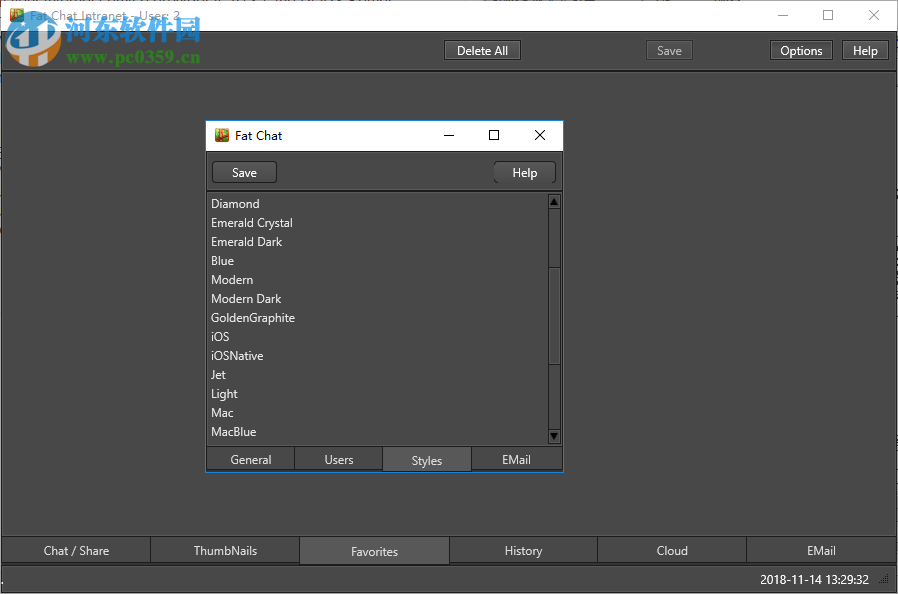Maximize the Fat Chat Intranet main window
The image size is (898, 594).
click(828, 15)
